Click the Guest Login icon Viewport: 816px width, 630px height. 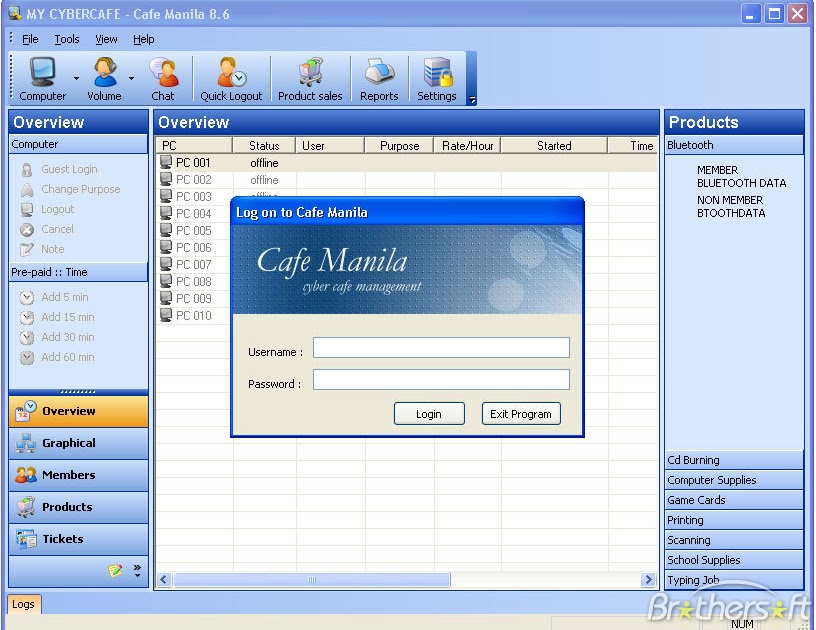point(29,169)
